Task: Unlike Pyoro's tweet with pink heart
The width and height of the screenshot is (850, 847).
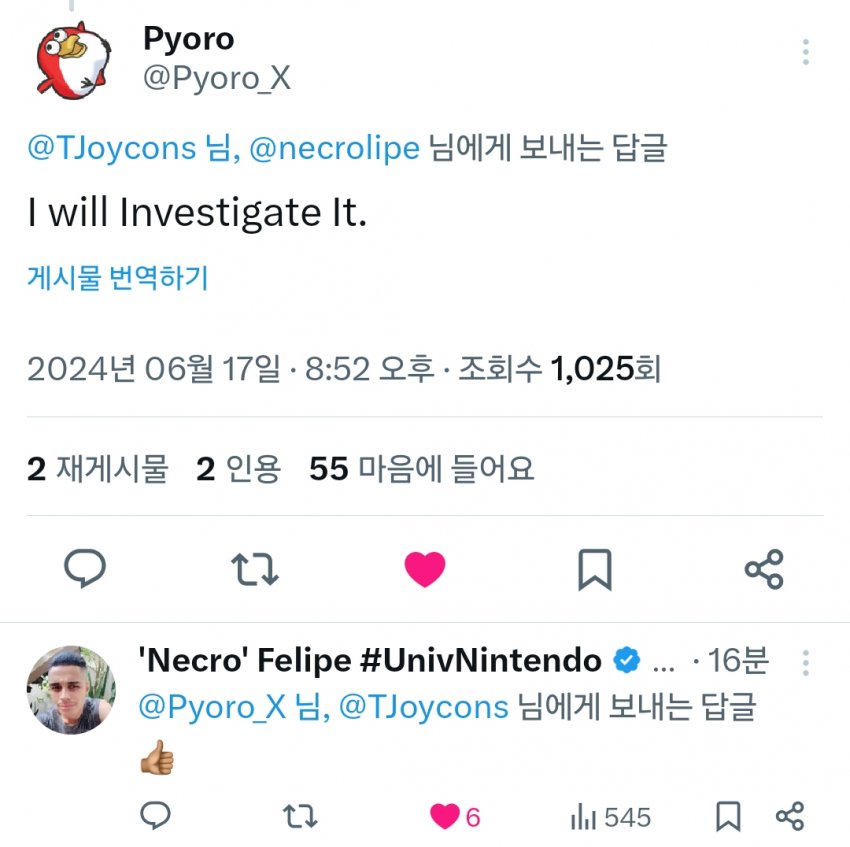Action: (x=425, y=569)
